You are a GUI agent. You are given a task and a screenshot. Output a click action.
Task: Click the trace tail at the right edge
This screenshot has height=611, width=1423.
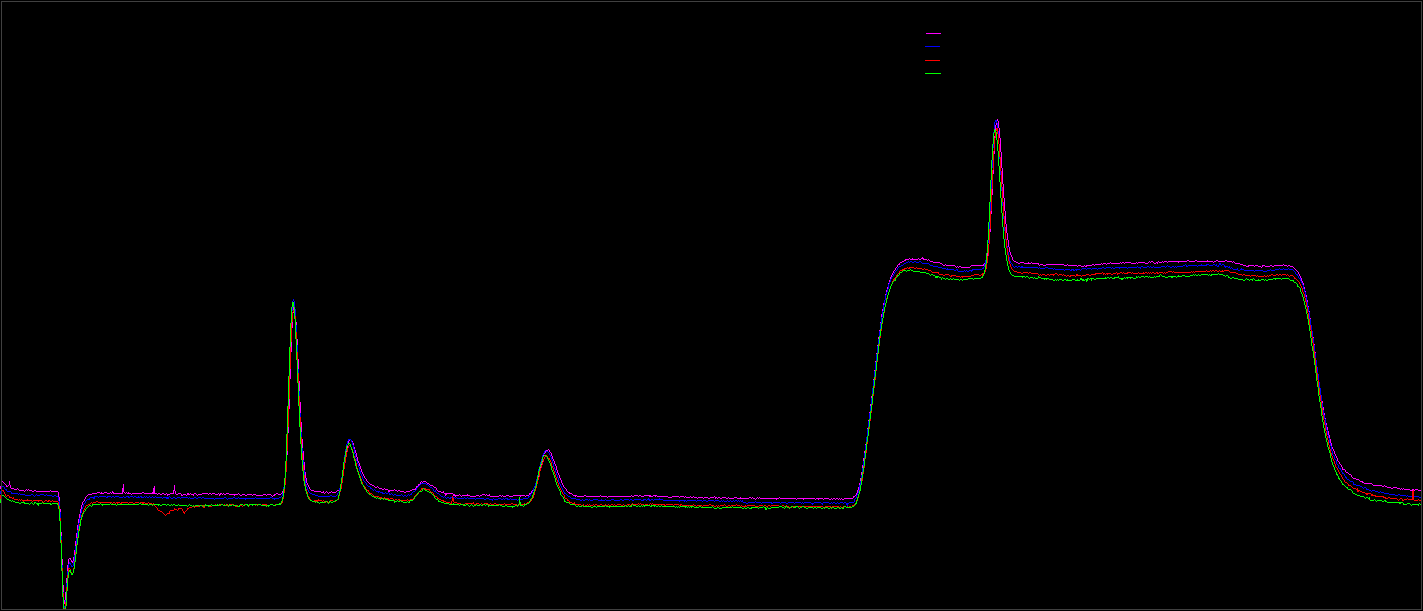pyautogui.click(x=1415, y=496)
